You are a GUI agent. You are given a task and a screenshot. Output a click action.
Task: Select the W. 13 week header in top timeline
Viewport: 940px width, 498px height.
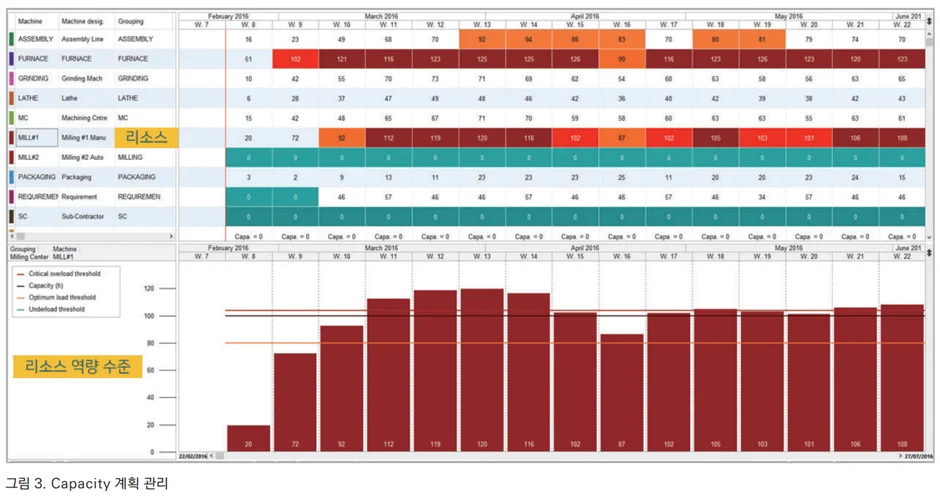pyautogui.click(x=483, y=24)
